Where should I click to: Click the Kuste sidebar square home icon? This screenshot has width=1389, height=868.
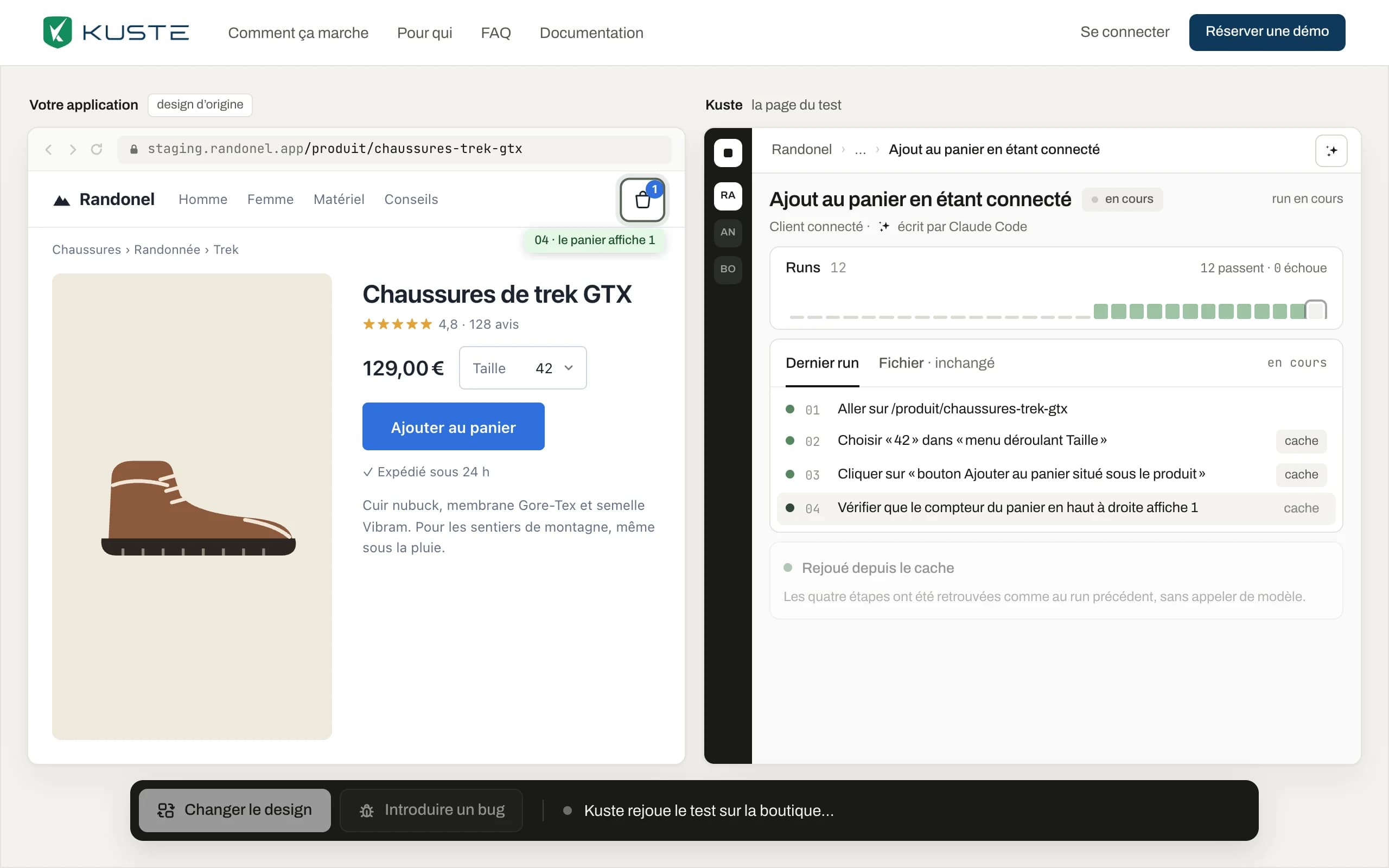[728, 152]
